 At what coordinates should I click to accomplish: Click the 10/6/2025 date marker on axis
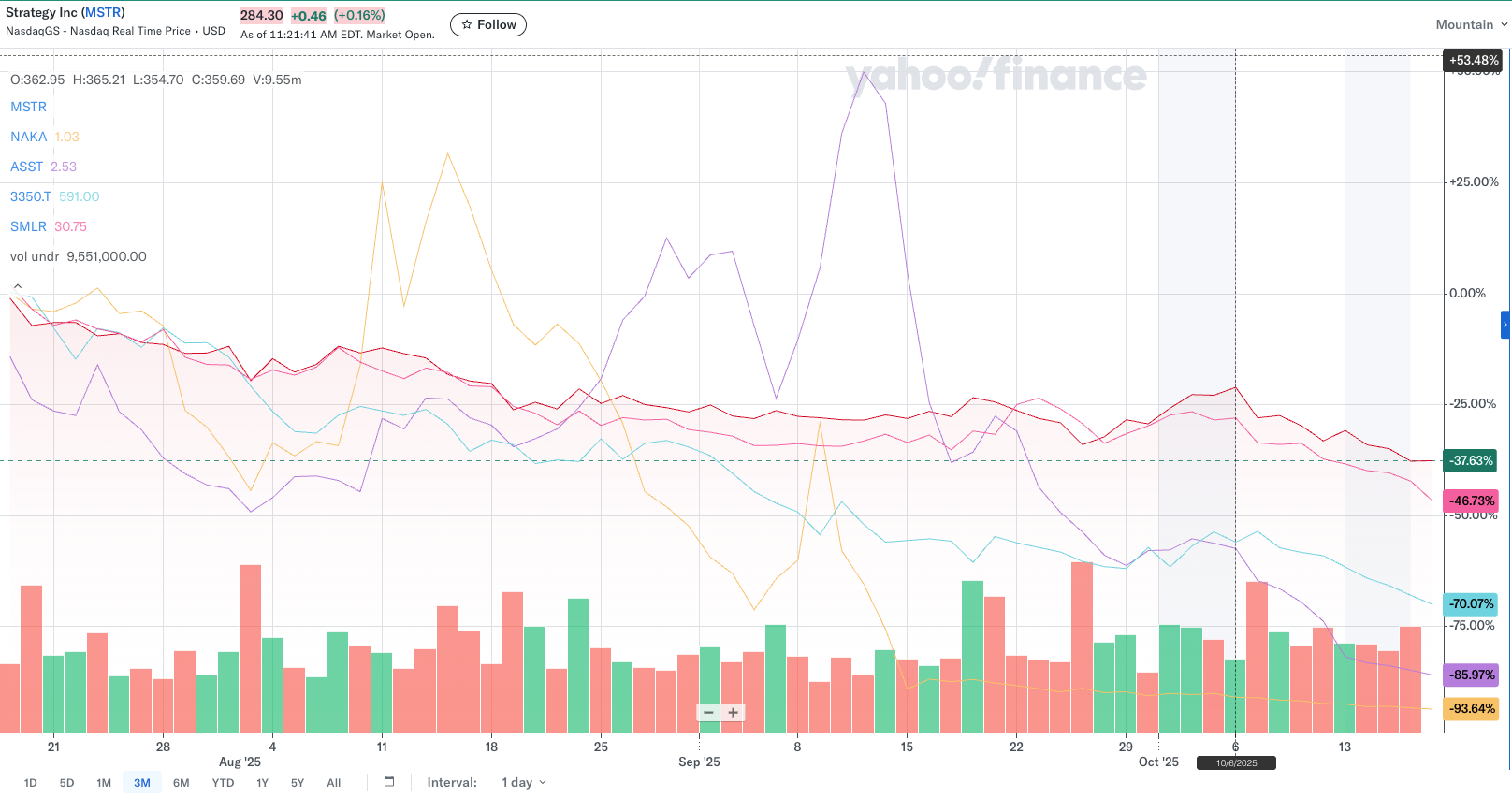(1236, 763)
